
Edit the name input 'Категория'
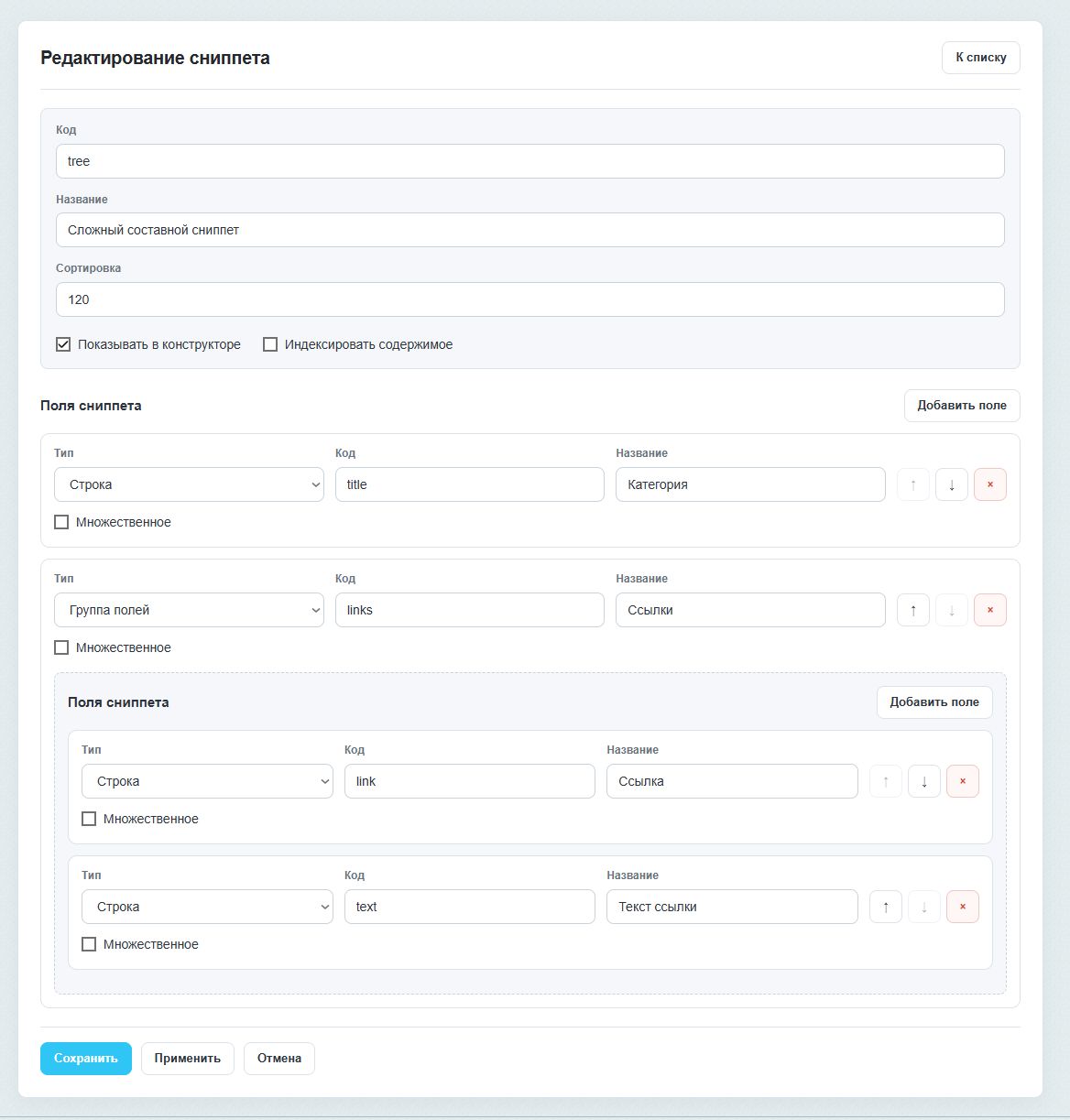[x=750, y=484]
